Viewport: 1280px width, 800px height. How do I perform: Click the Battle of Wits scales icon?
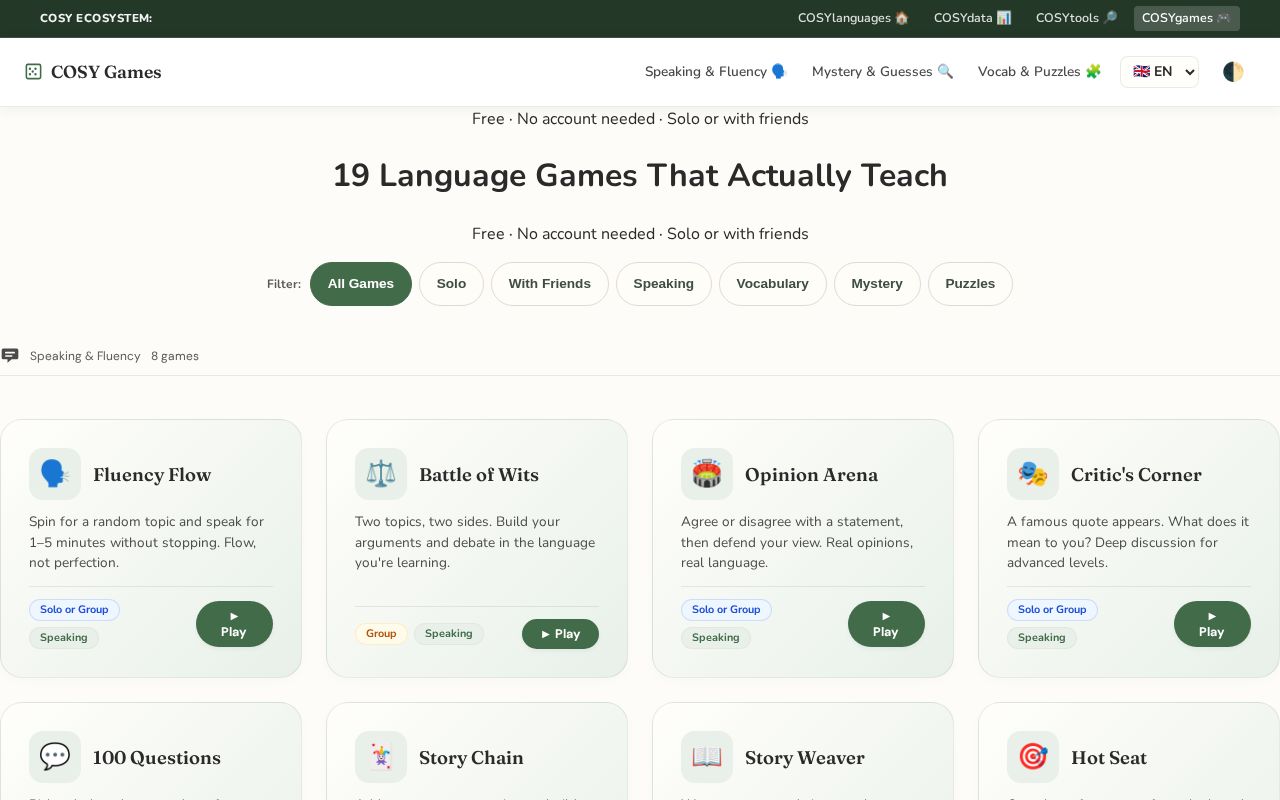(381, 474)
